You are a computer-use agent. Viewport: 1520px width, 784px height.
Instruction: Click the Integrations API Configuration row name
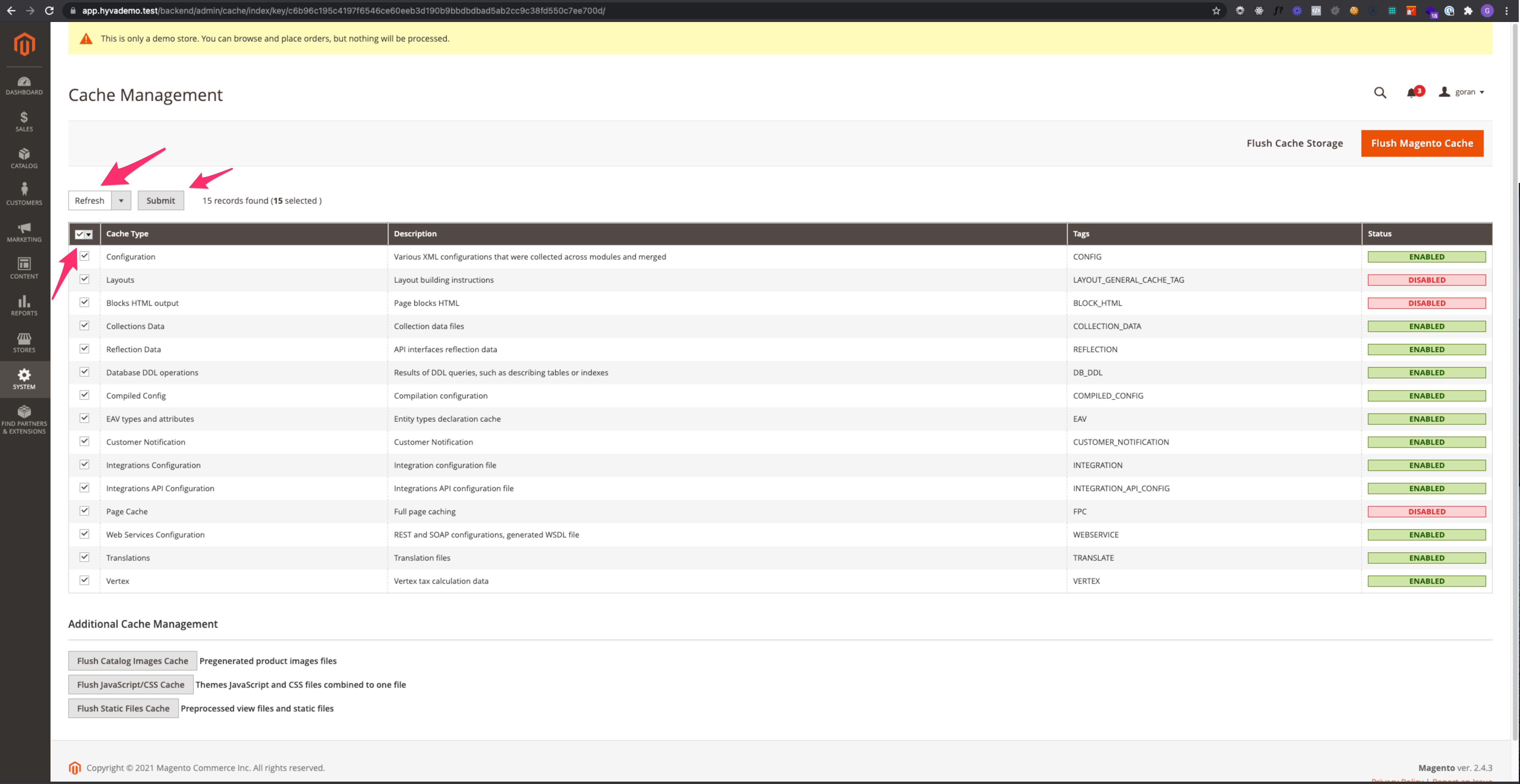(160, 489)
